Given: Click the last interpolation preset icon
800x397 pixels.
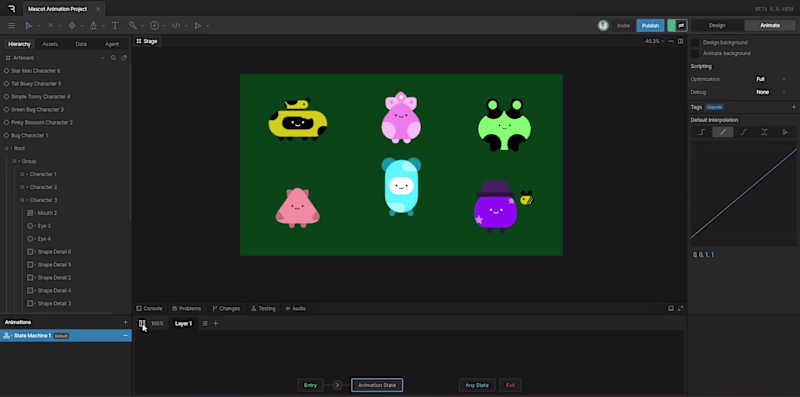Looking at the screenshot, I should tap(785, 132).
